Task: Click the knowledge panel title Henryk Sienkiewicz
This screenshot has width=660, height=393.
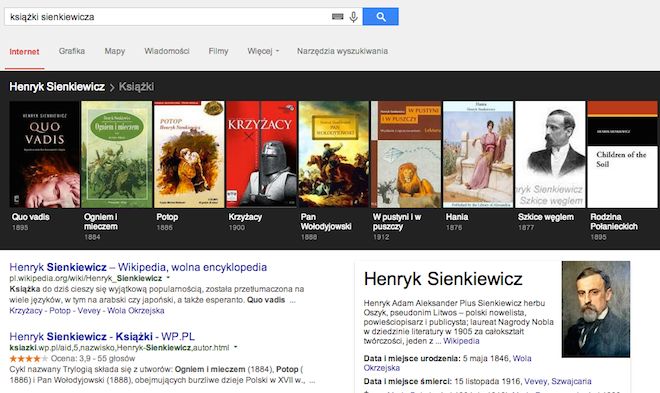Action: 443,279
